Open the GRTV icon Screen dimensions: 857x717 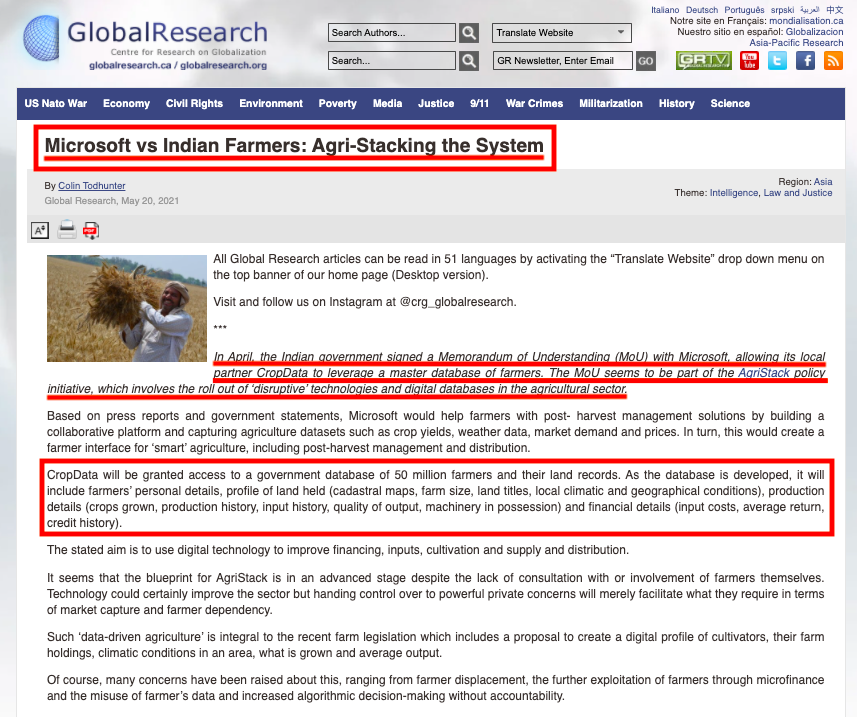pos(703,60)
